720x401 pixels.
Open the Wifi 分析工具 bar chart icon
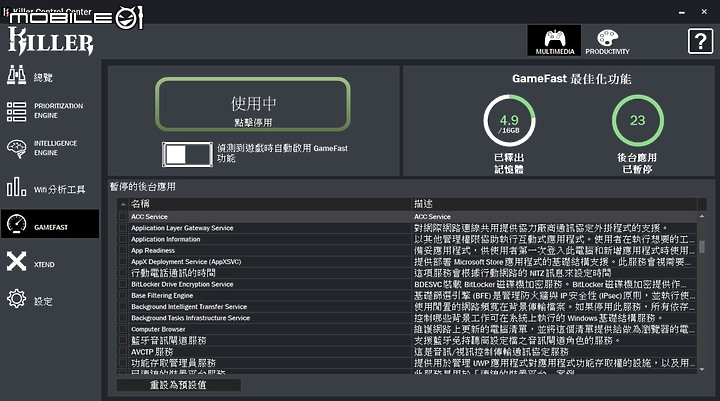click(17, 187)
